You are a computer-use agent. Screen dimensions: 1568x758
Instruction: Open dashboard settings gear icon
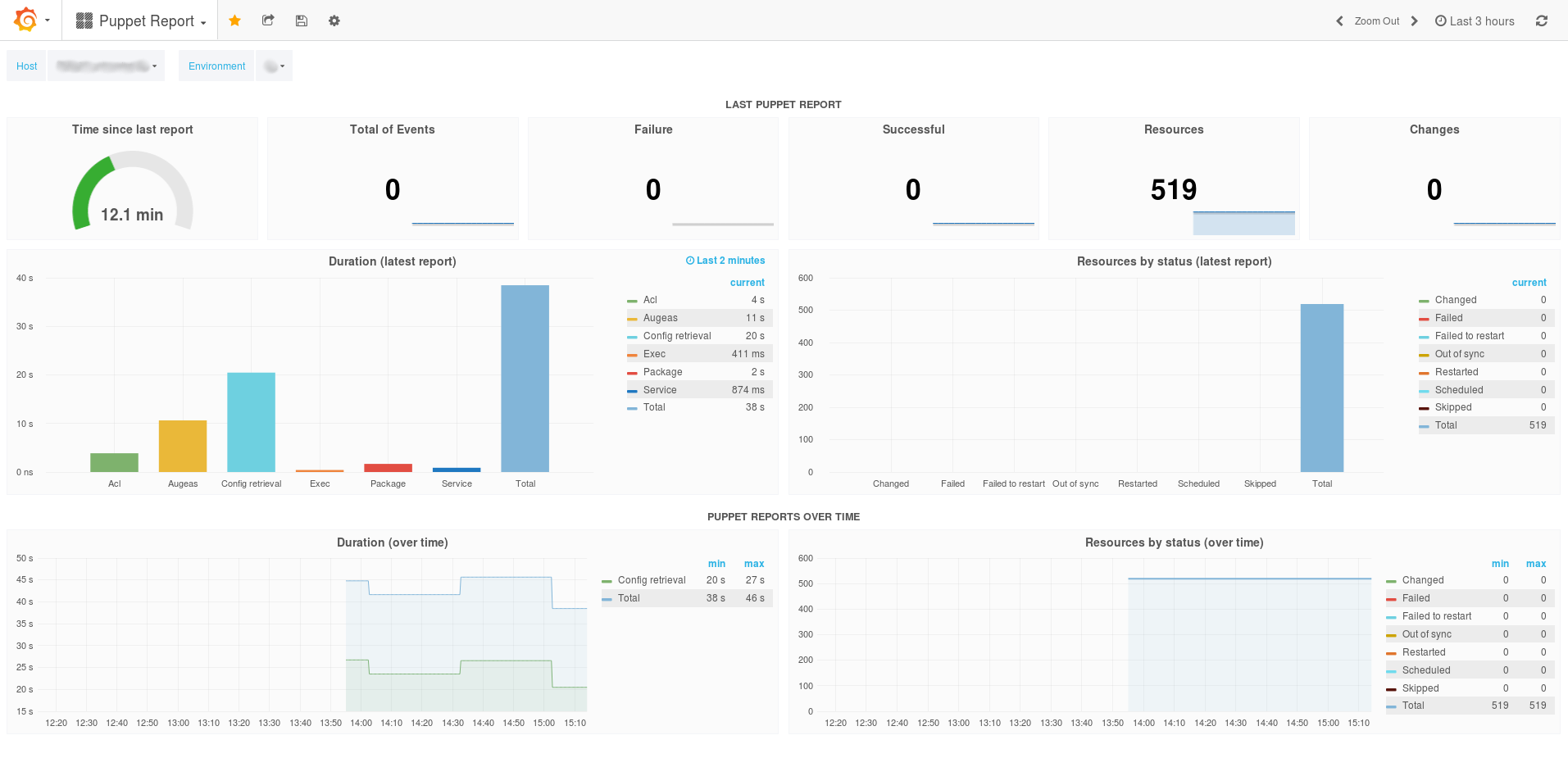[334, 20]
